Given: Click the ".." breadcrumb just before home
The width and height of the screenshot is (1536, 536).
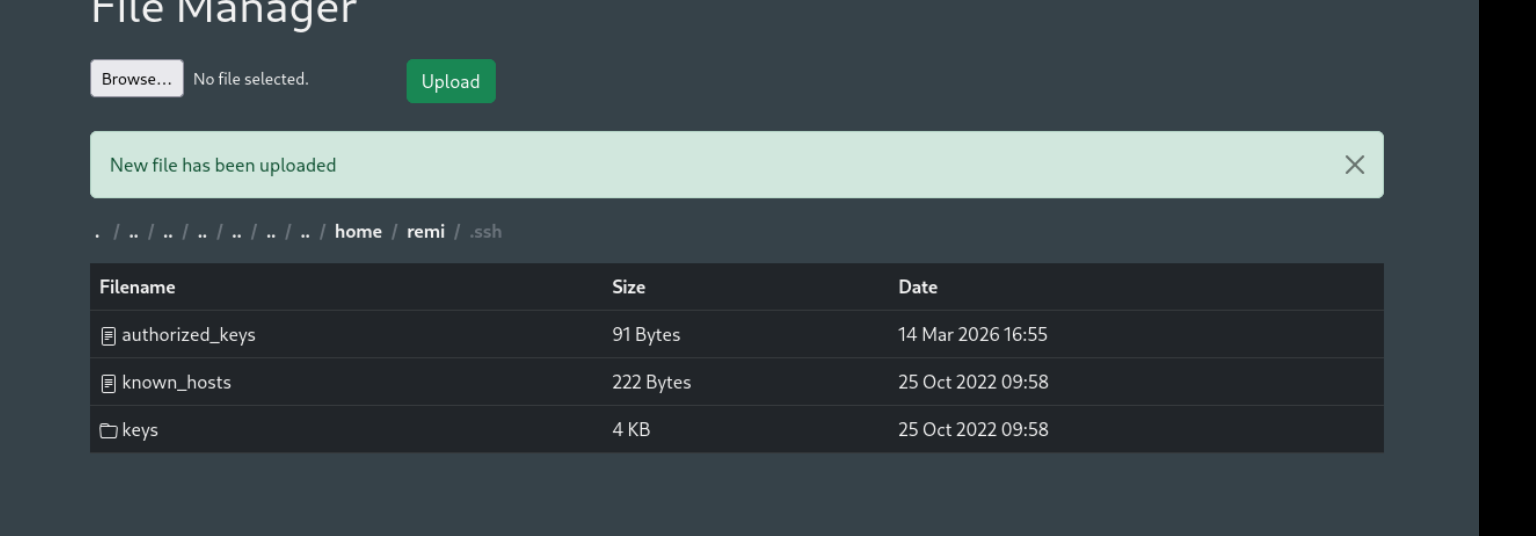Looking at the screenshot, I should pos(304,232).
